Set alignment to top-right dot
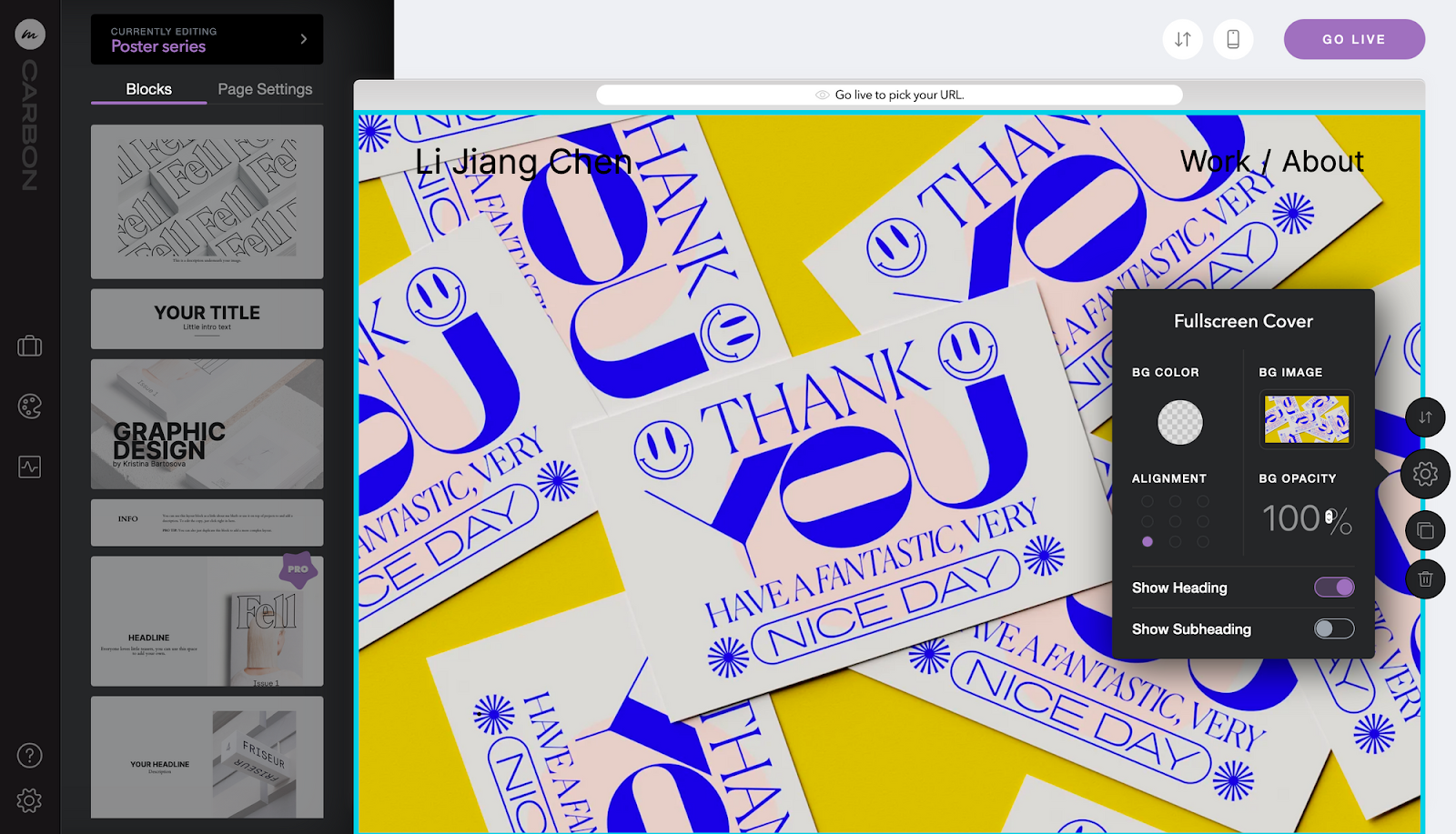Viewport: 1456px width, 834px height. click(x=1203, y=501)
